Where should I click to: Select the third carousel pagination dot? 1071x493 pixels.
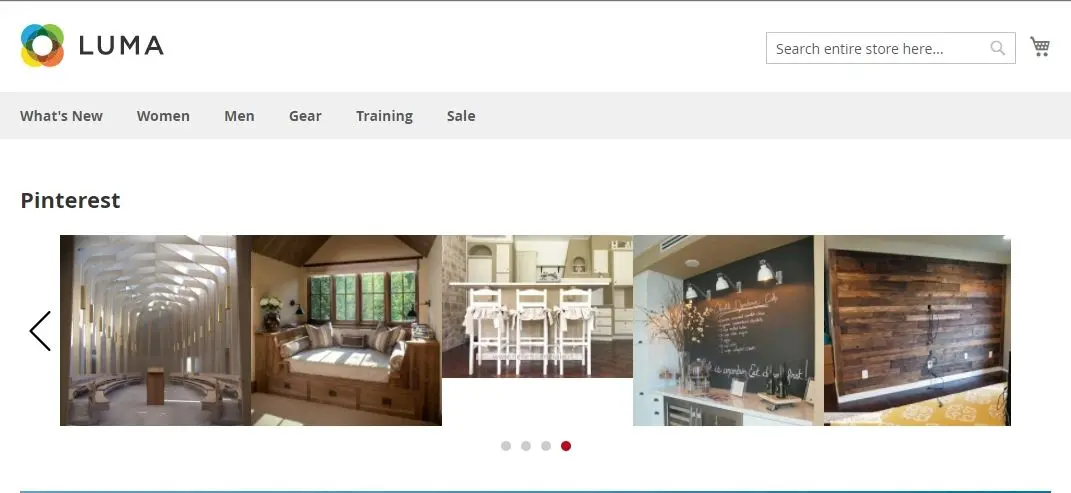click(546, 446)
